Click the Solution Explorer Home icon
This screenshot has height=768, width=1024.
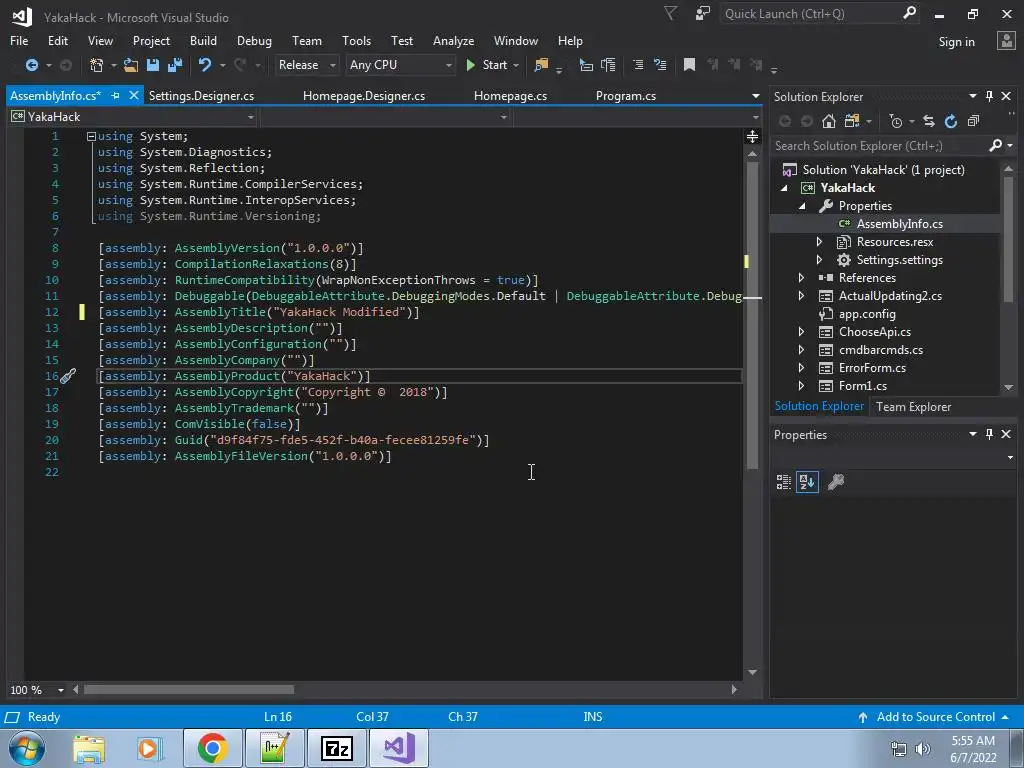[828, 121]
